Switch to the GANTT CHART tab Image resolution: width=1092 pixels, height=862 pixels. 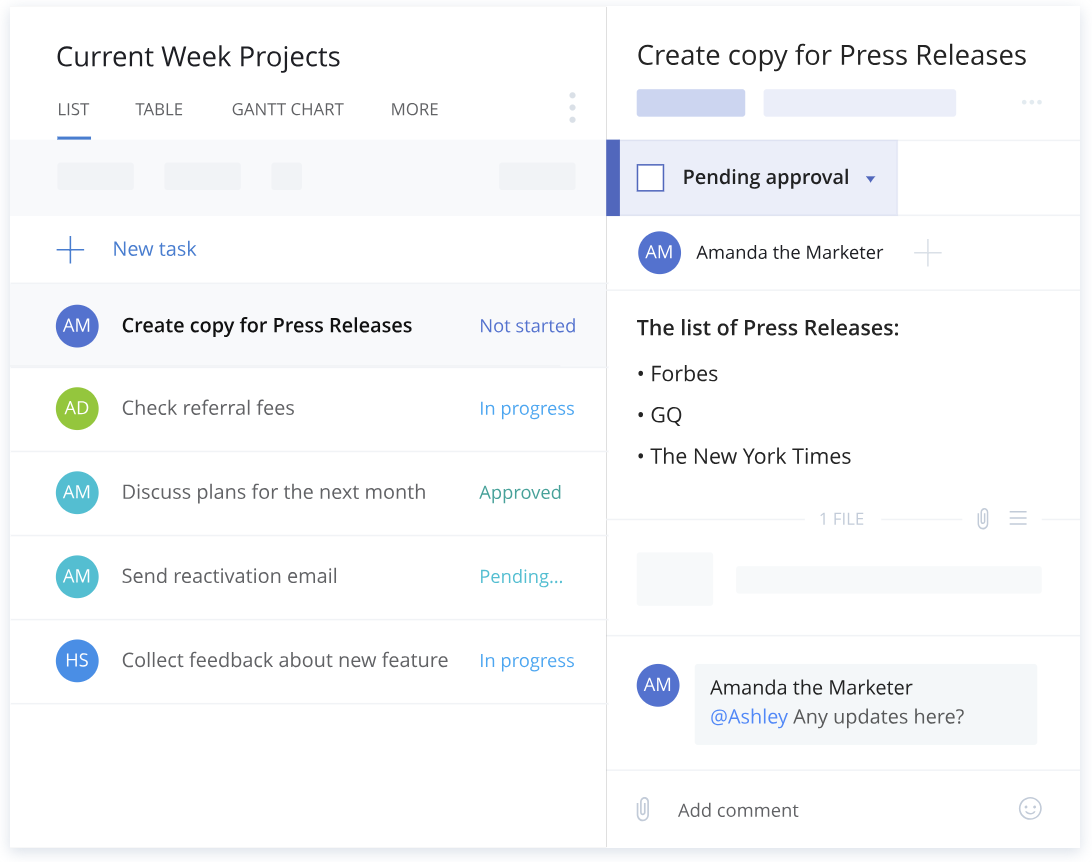[287, 110]
